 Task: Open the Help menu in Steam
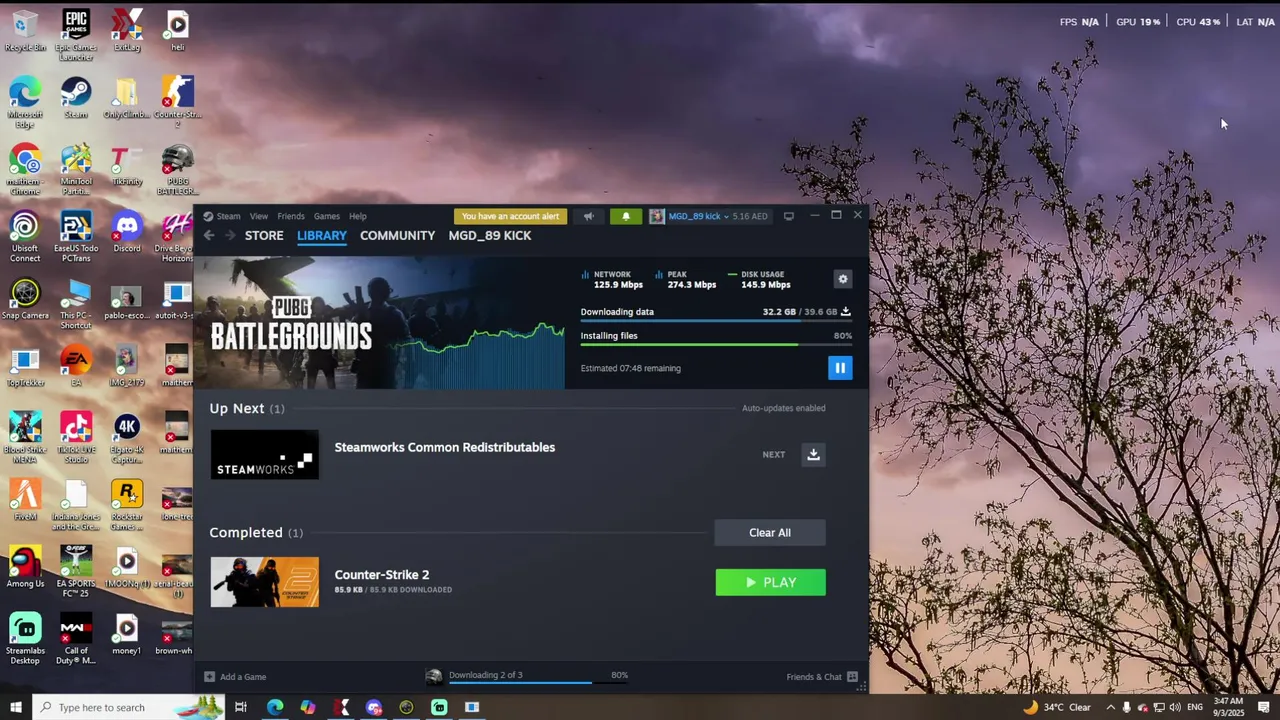tap(358, 216)
